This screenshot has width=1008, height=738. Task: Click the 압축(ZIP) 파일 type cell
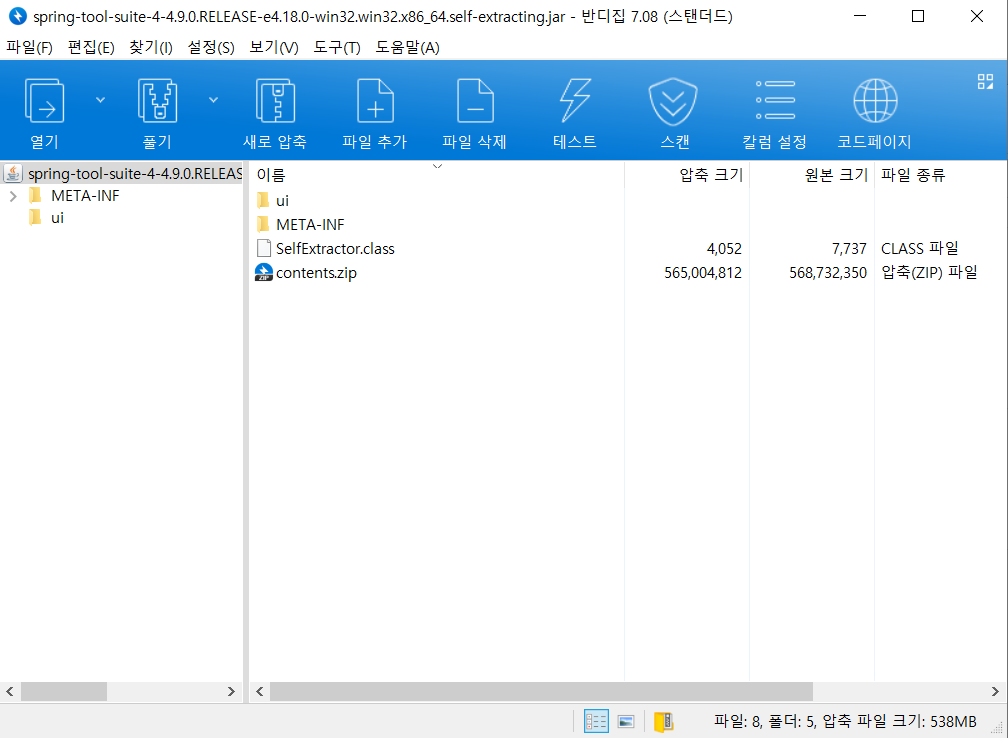[x=929, y=273]
